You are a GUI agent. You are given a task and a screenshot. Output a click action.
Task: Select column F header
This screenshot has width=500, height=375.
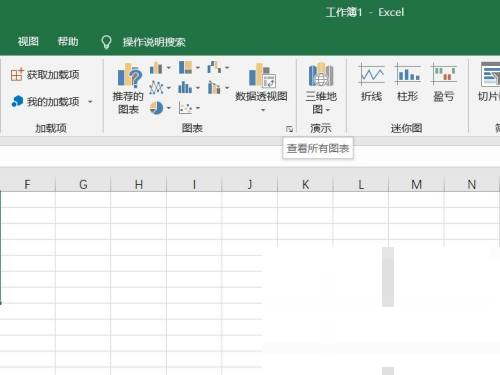pos(27,184)
